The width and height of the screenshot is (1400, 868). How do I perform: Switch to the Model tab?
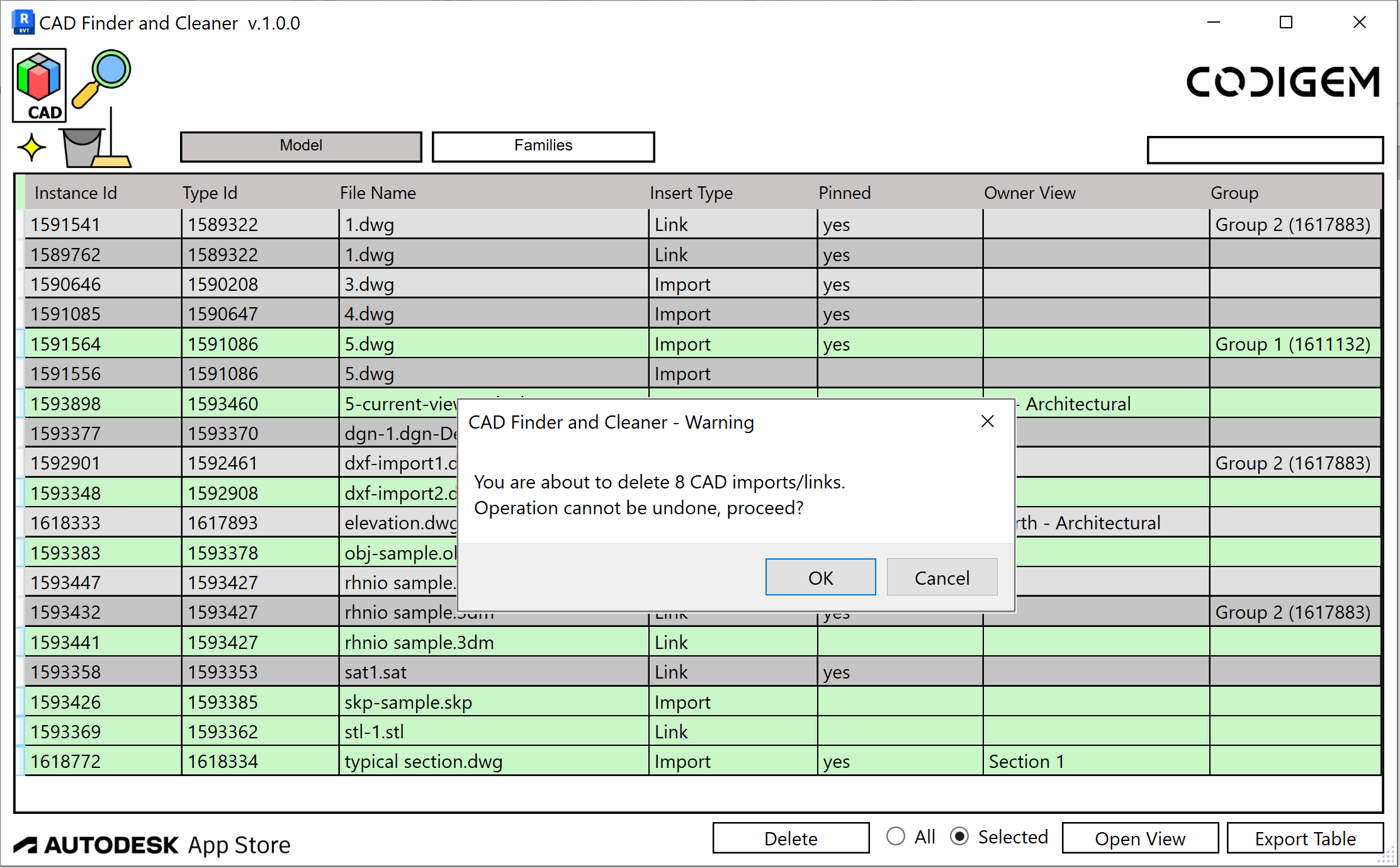(301, 146)
